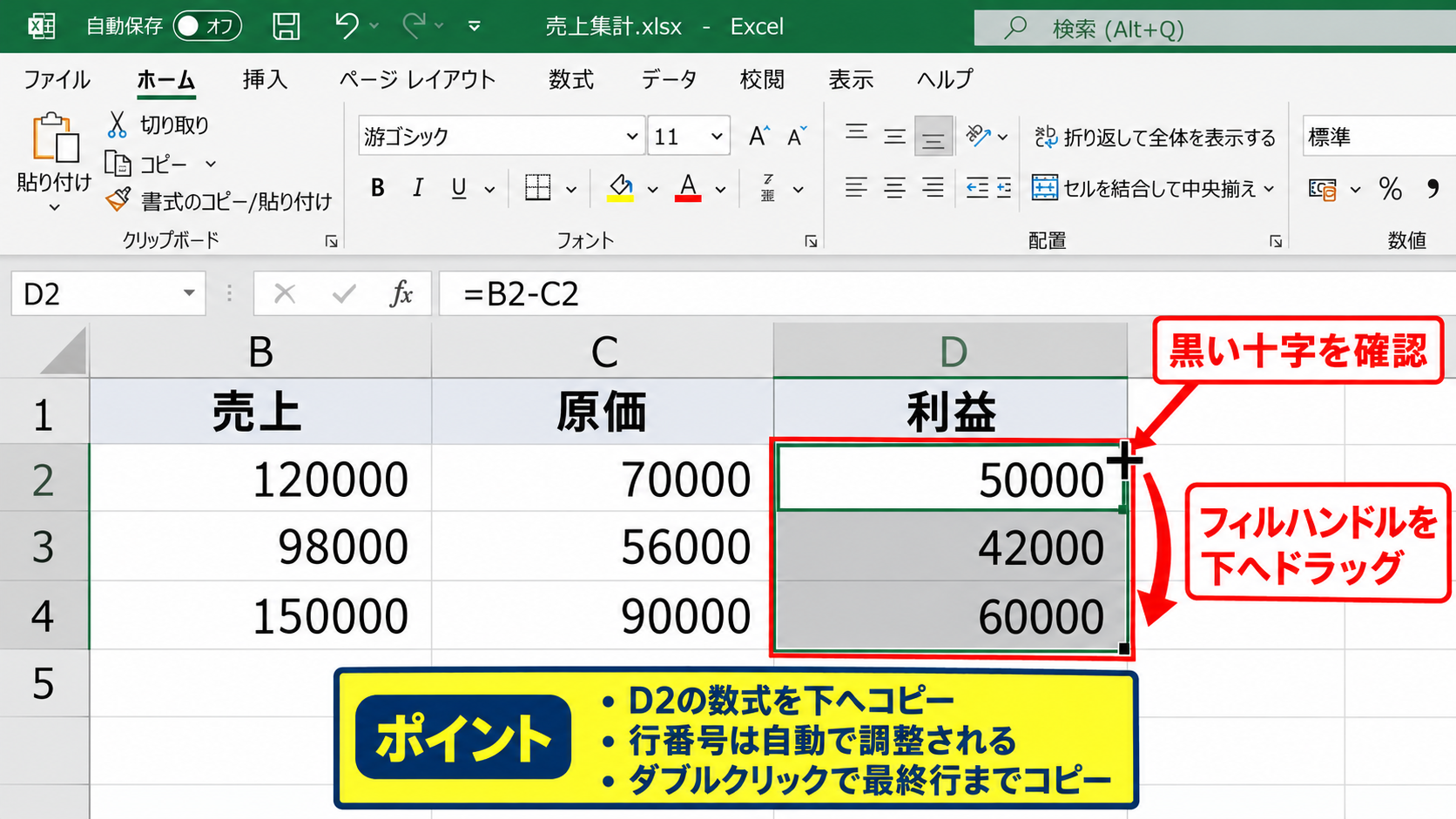Click the Cut scissors icon
Viewport: 1456px width, 819px height.
117,124
